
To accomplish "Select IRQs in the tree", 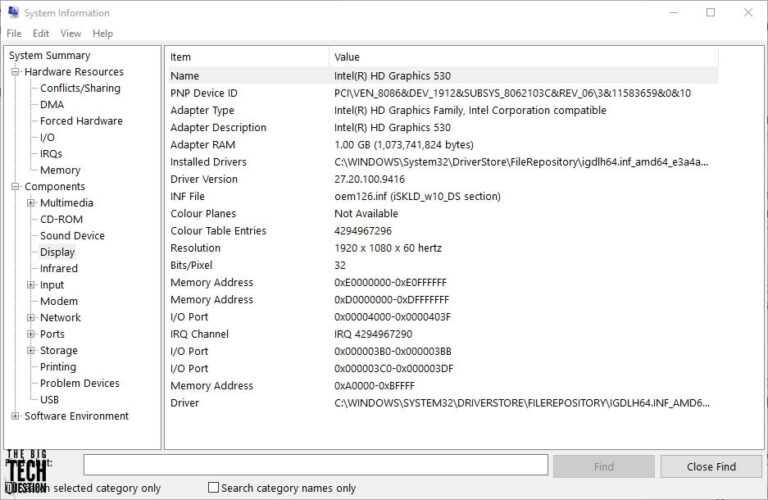I will coord(51,154).
